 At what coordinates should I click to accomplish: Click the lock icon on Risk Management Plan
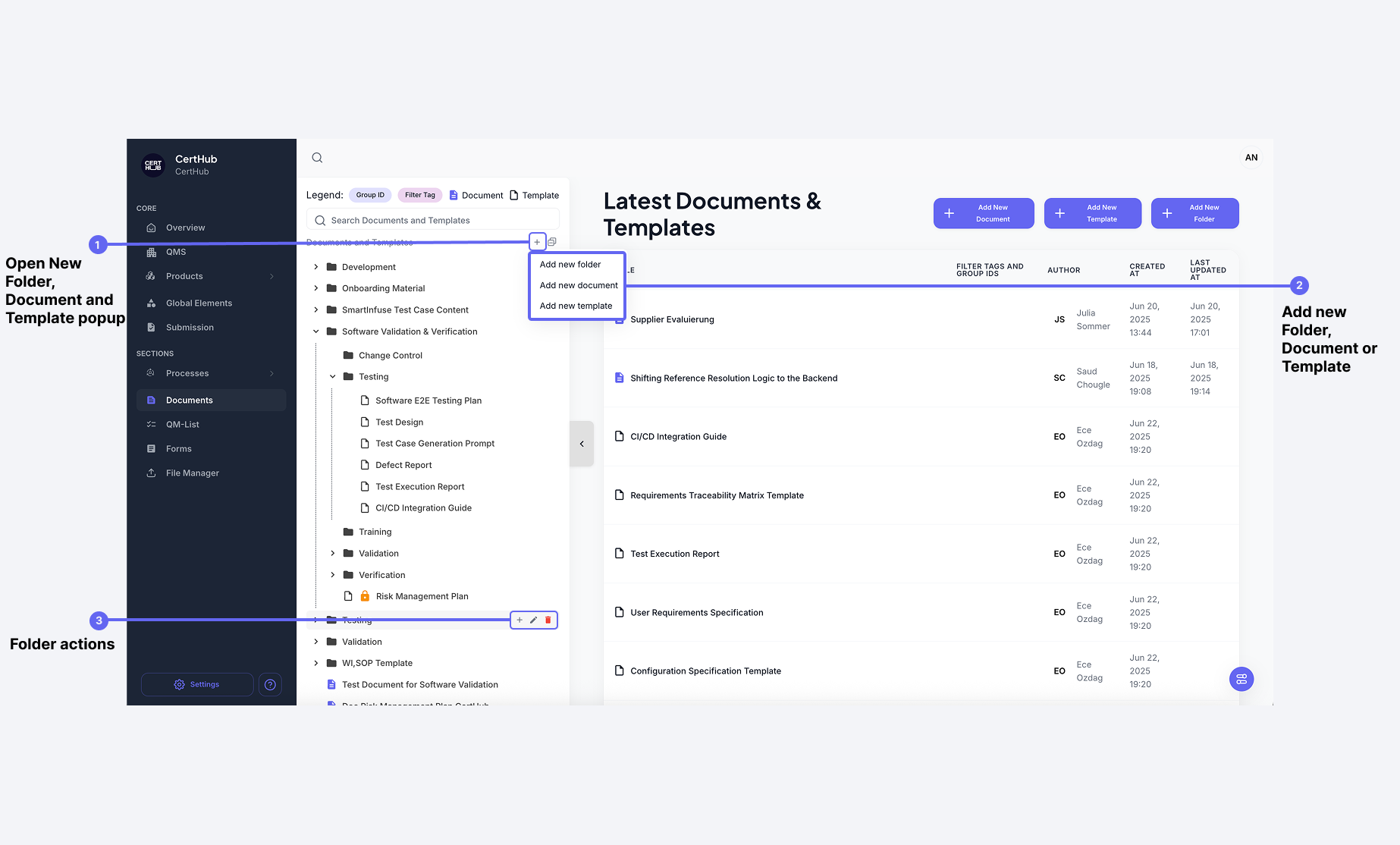click(366, 596)
